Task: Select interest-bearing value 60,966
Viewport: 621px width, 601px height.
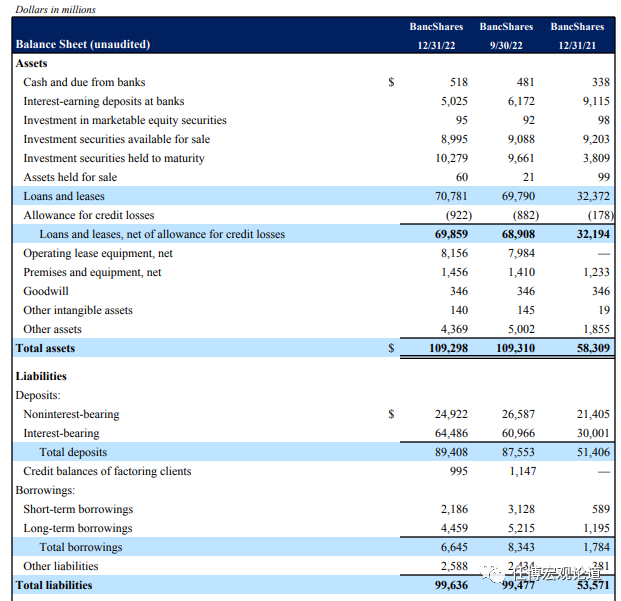Action: (518, 433)
